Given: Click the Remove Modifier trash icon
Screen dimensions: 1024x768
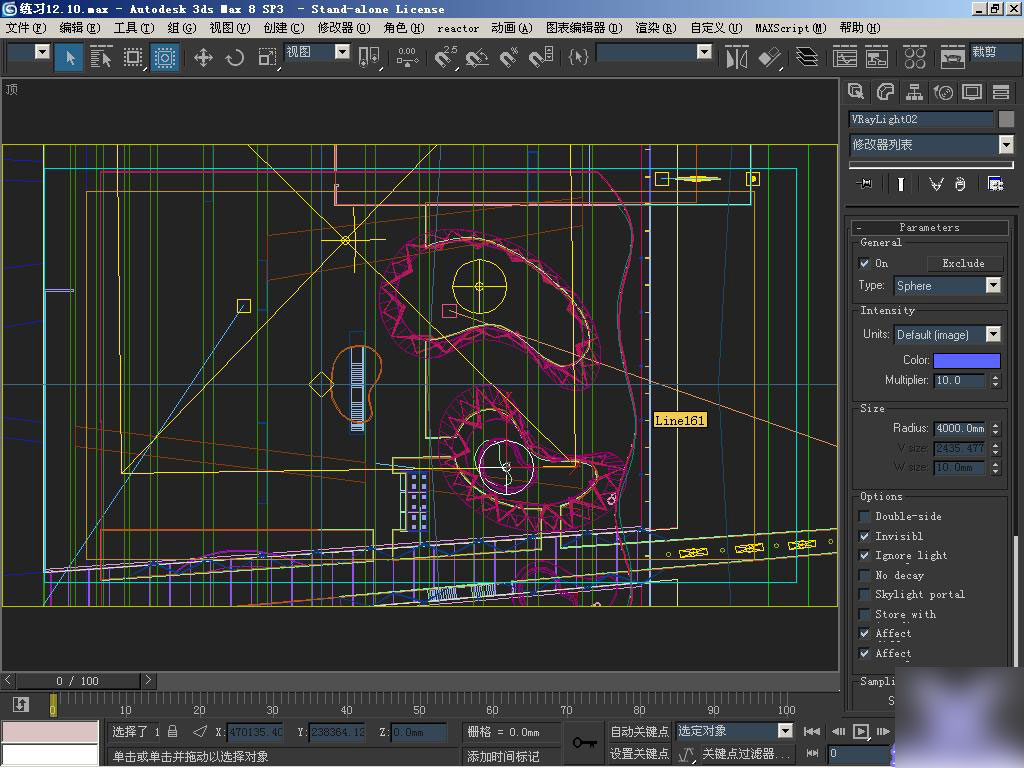Looking at the screenshot, I should pyautogui.click(x=959, y=183).
